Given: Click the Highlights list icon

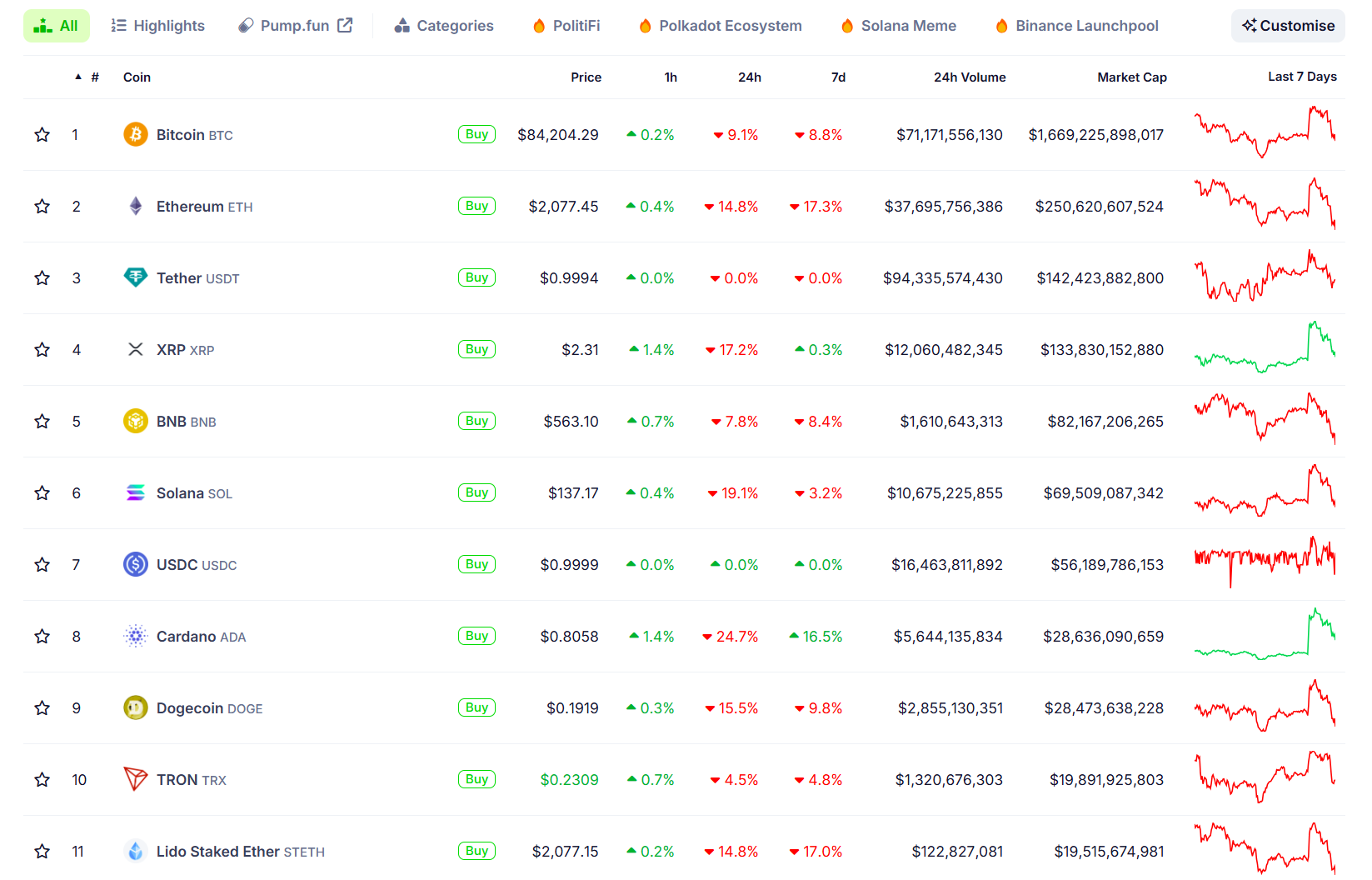Looking at the screenshot, I should tap(119, 26).
